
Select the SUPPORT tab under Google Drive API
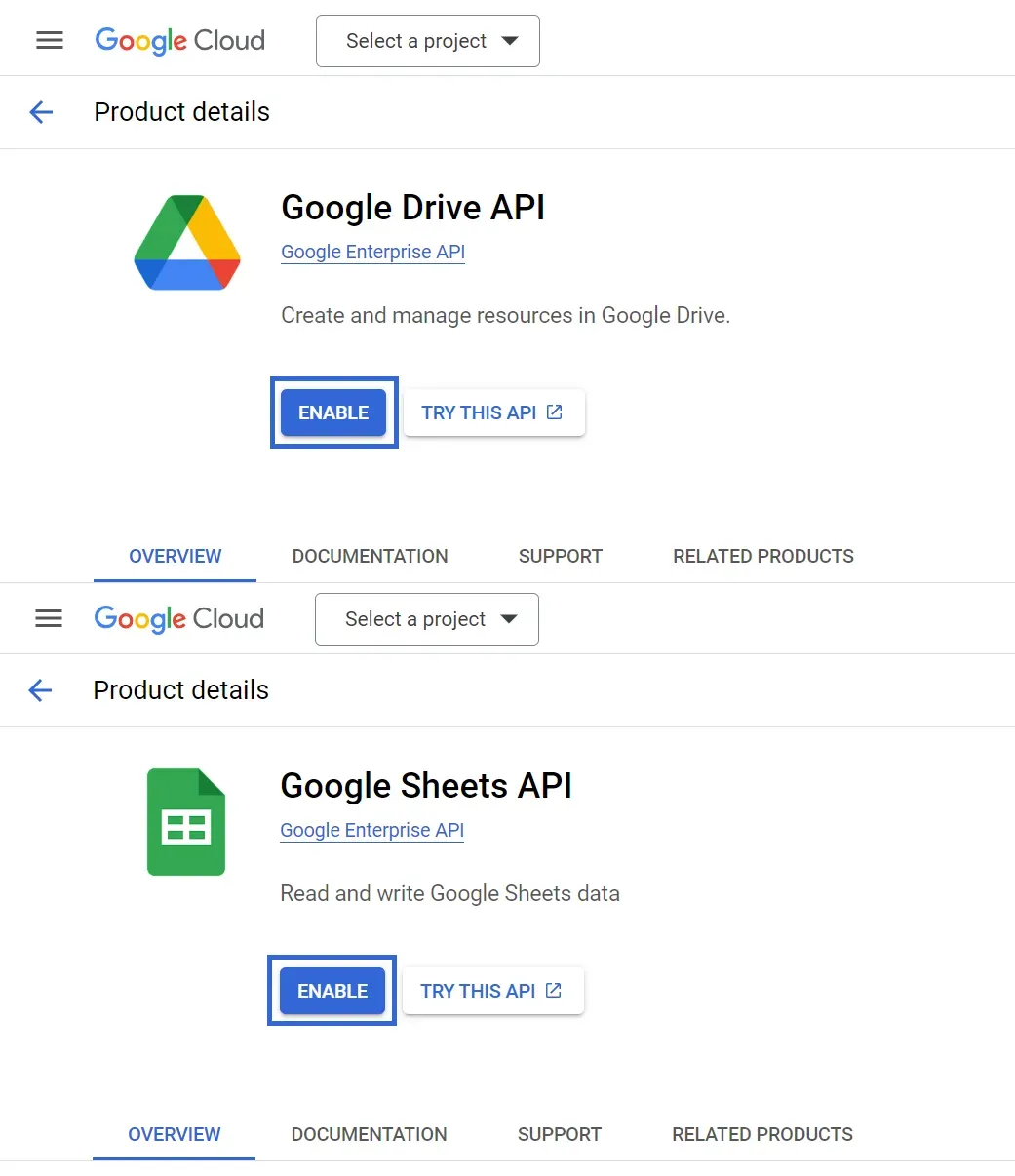click(x=560, y=556)
